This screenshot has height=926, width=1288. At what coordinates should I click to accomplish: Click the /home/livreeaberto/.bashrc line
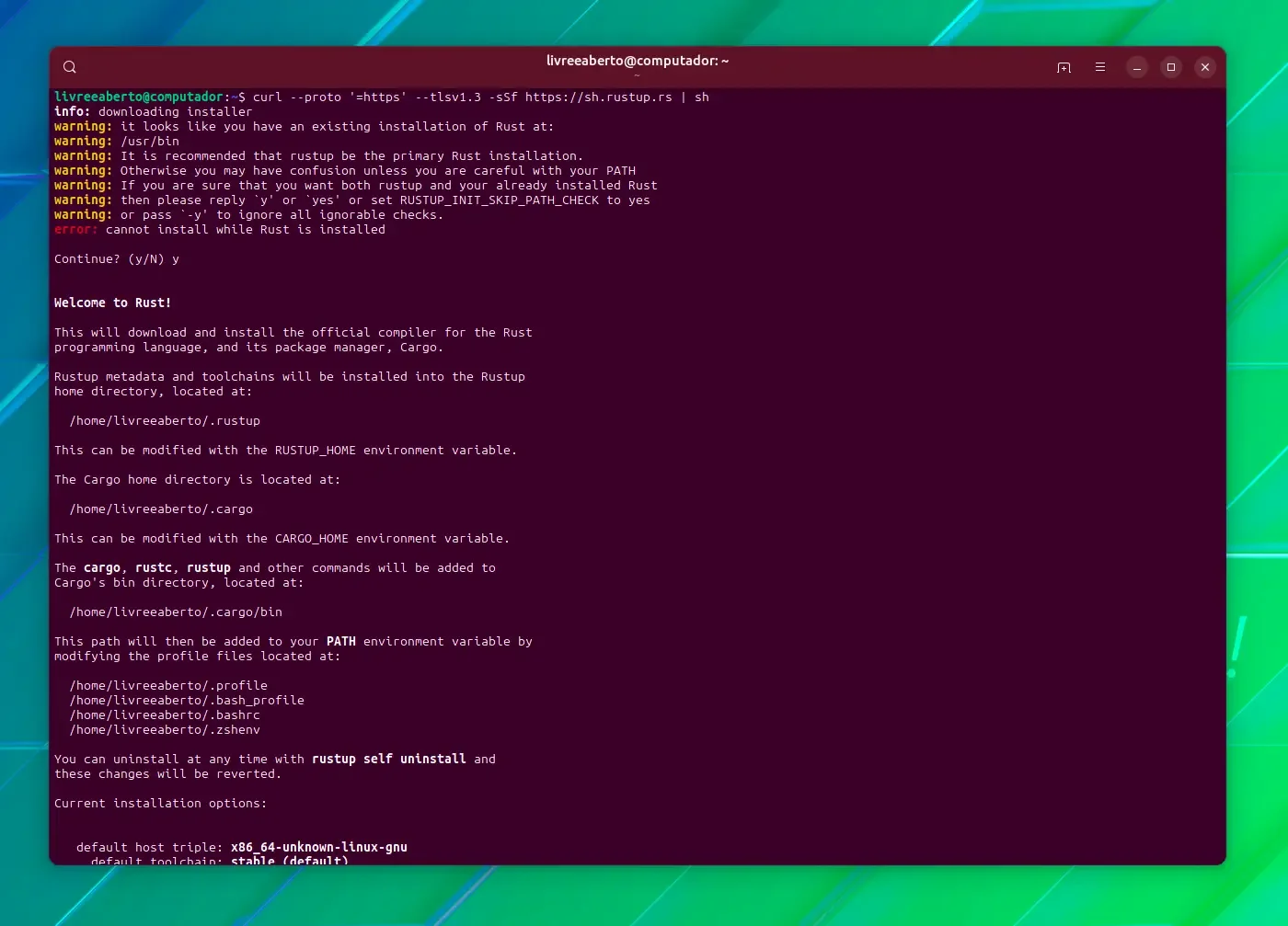click(165, 715)
